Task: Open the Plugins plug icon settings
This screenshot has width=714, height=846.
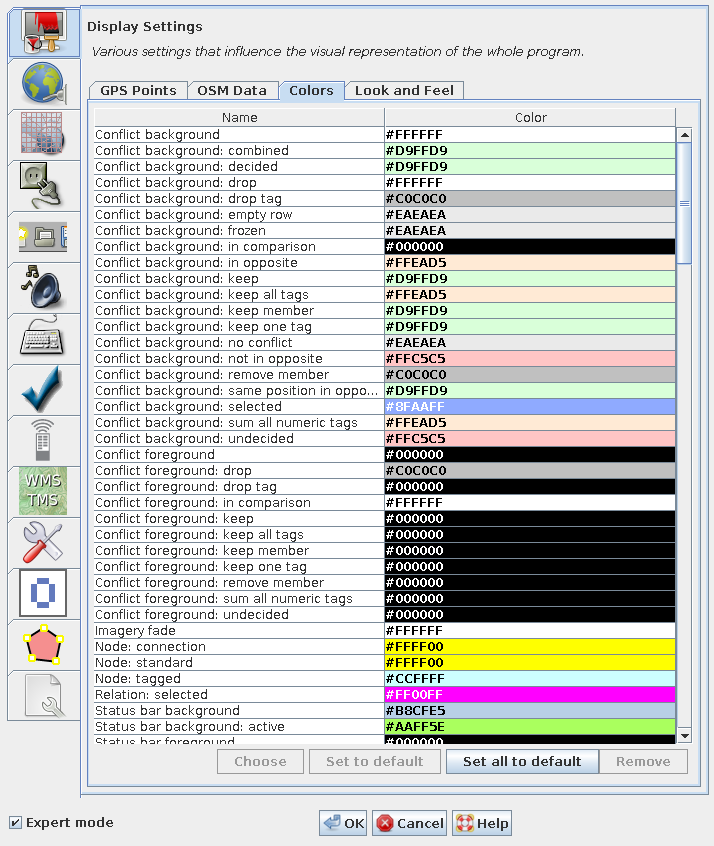Action: click(x=43, y=185)
